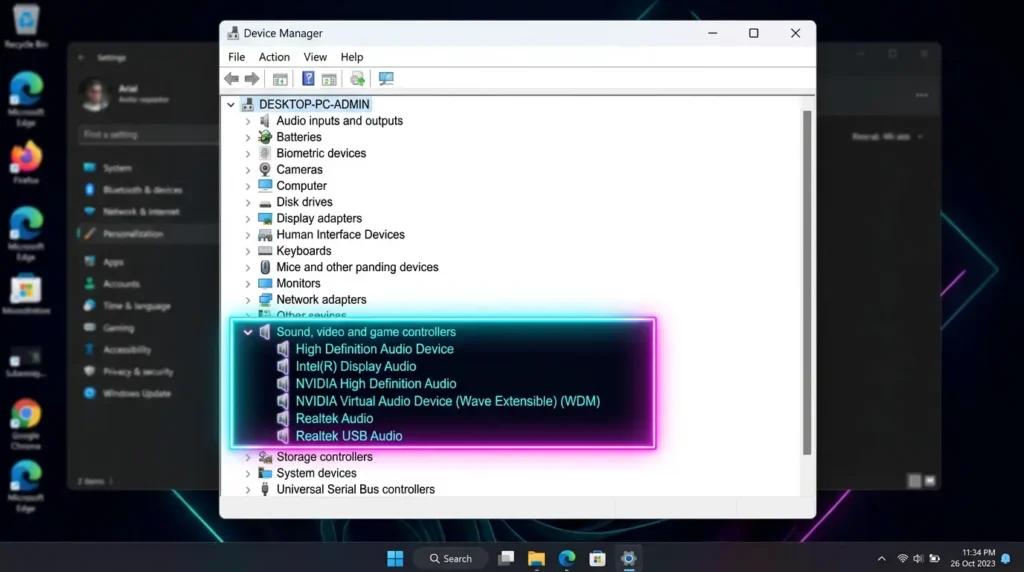The image size is (1024, 572).
Task: Click speaker icon beside Realtek Audio
Action: pos(282,419)
